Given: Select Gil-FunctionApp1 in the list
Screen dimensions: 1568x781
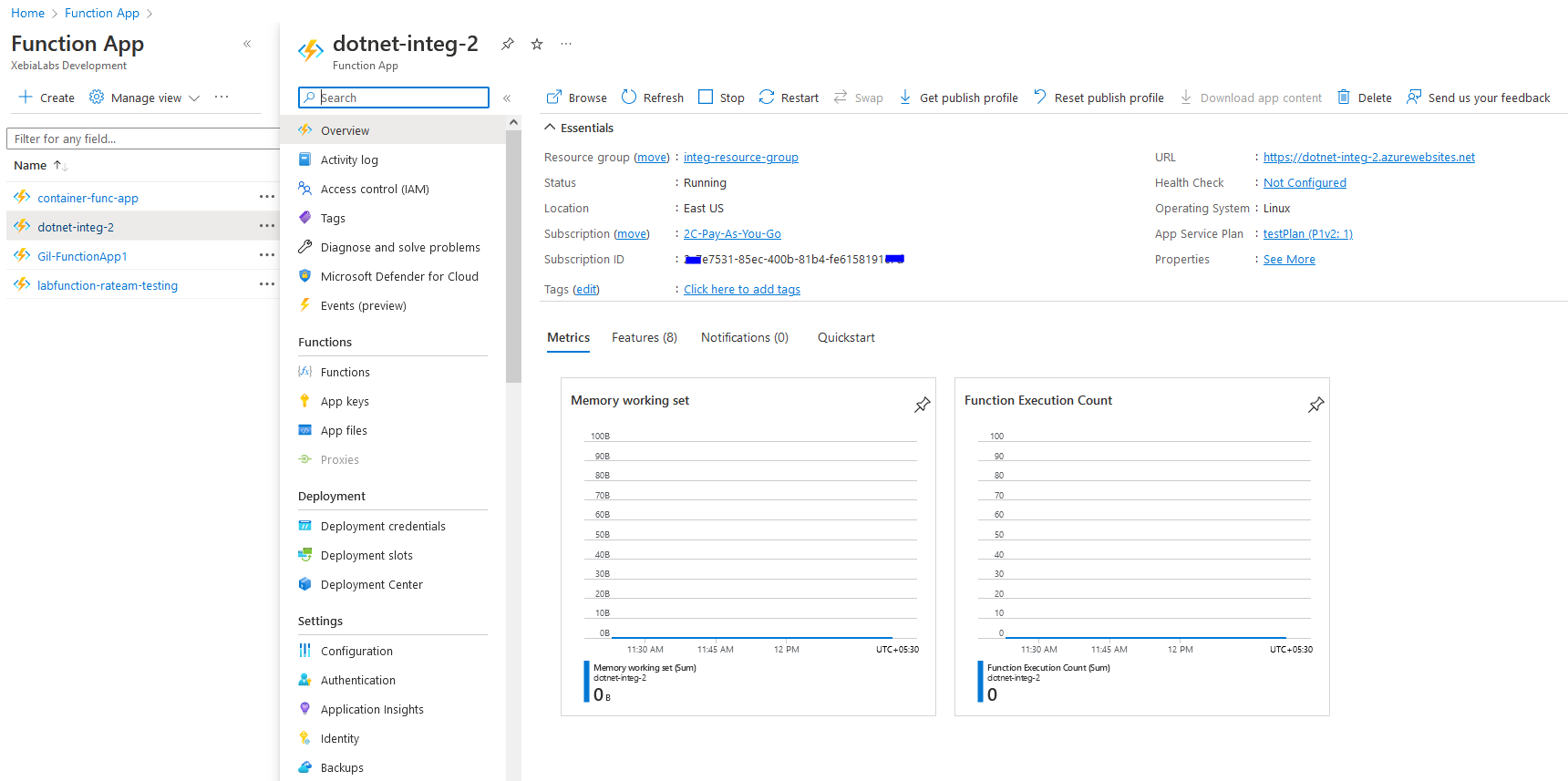Looking at the screenshot, I should pyautogui.click(x=82, y=256).
